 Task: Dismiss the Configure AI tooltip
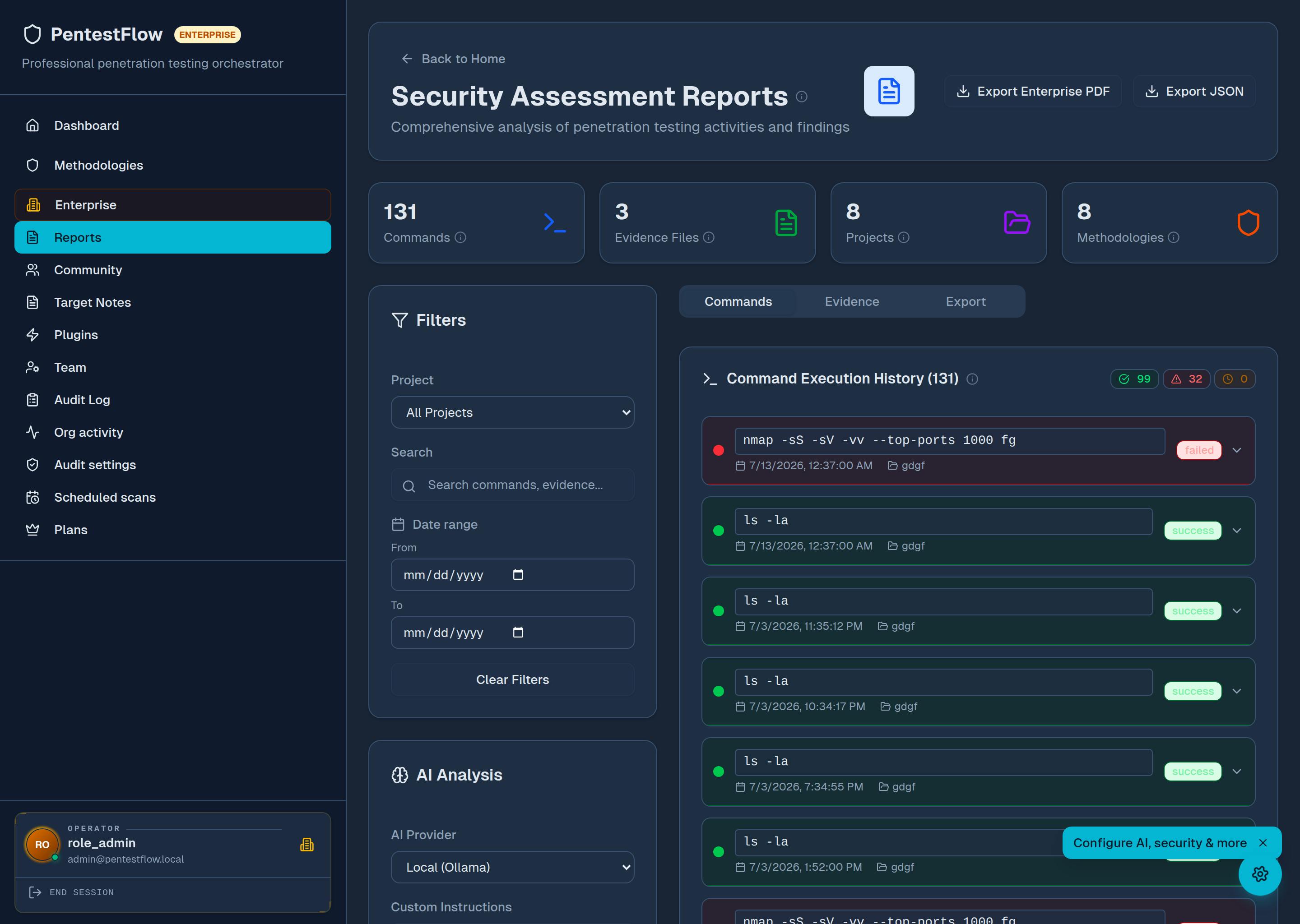tap(1263, 843)
